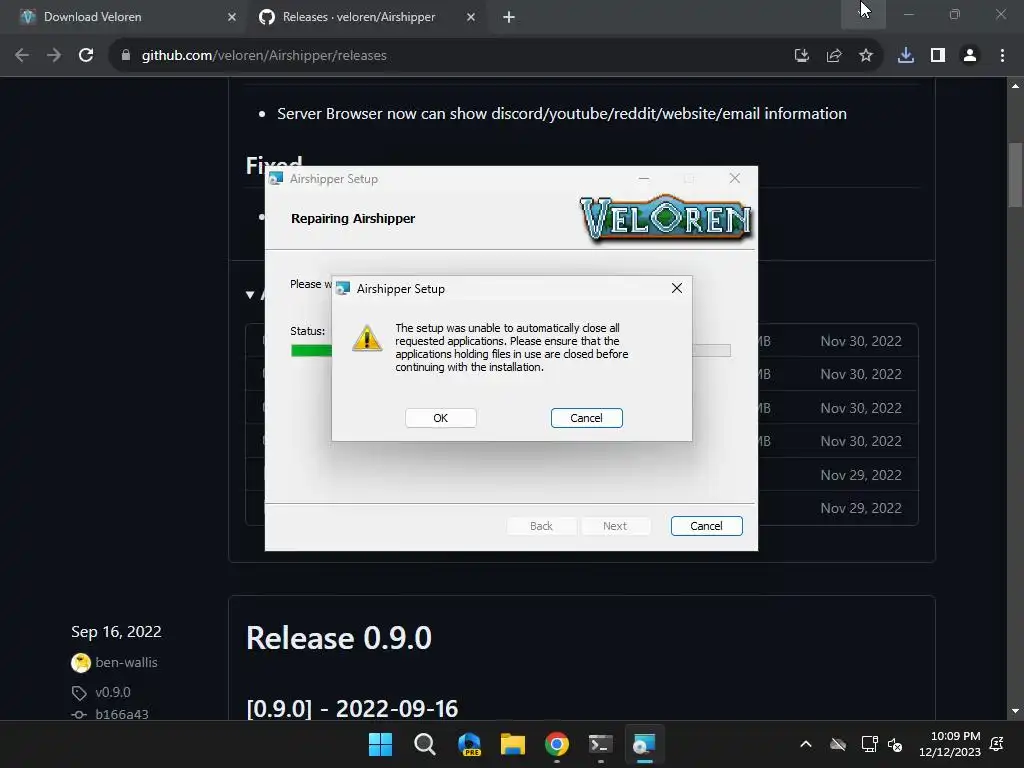The height and width of the screenshot is (768, 1024).
Task: Share this page icon
Action: coord(833,56)
